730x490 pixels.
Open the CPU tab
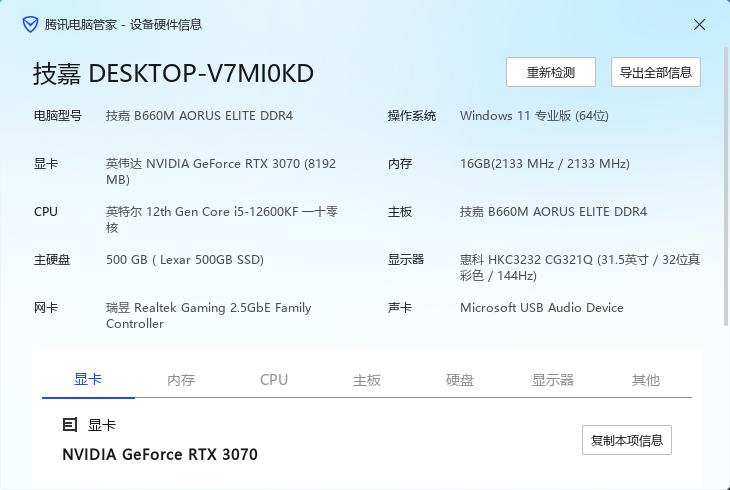274,380
